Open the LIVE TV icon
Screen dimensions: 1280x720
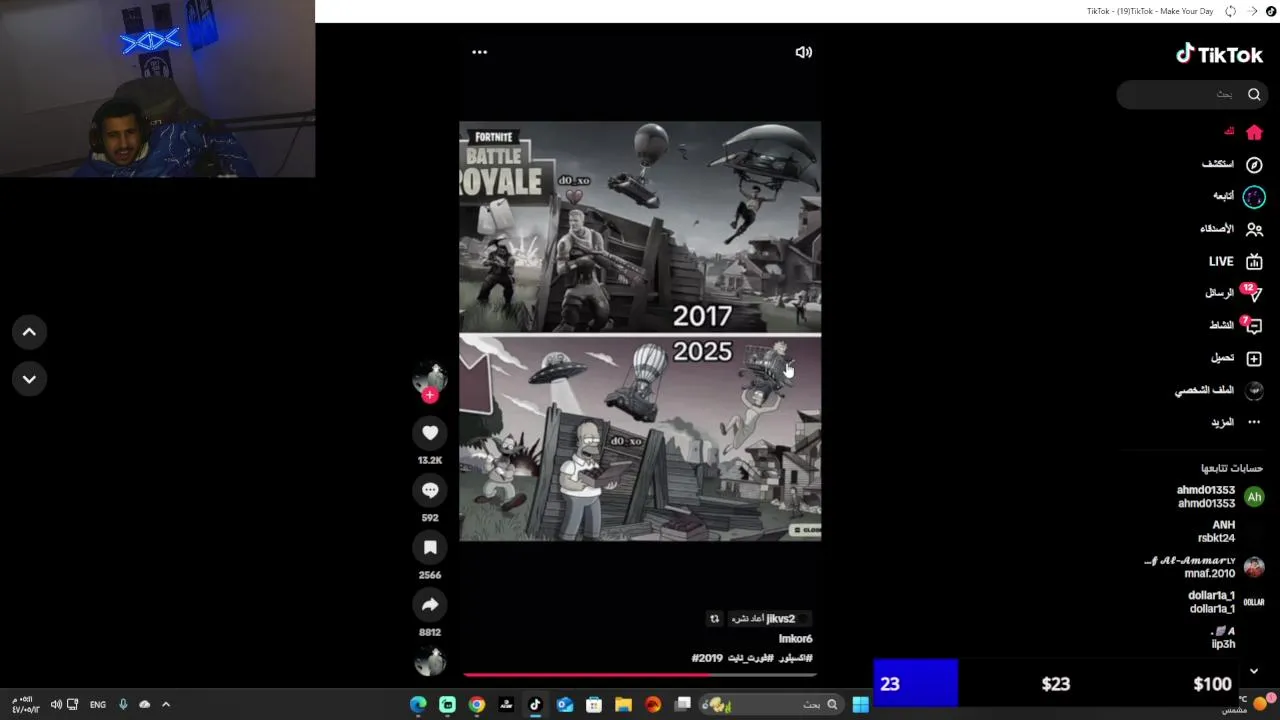tap(1254, 262)
